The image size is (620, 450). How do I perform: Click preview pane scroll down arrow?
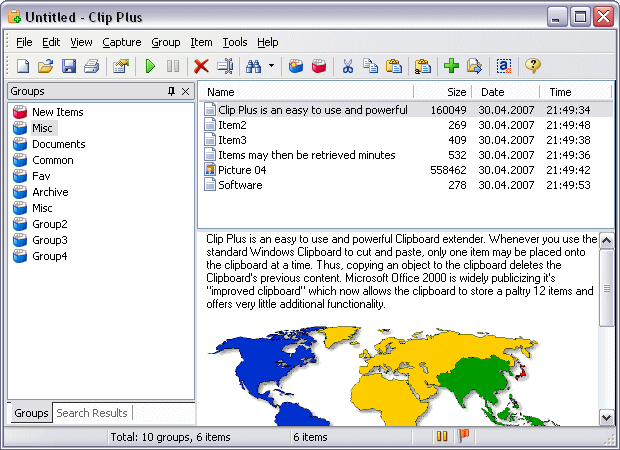click(607, 417)
